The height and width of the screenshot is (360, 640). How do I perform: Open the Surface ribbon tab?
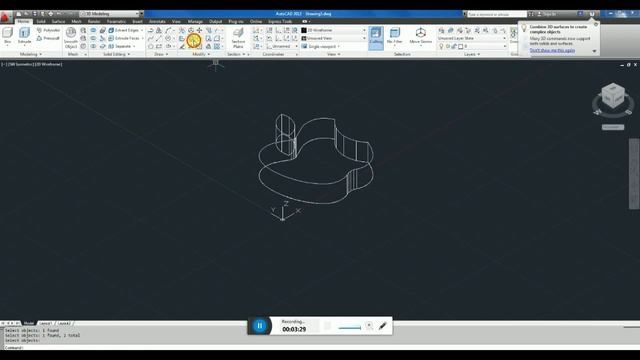(x=58, y=21)
